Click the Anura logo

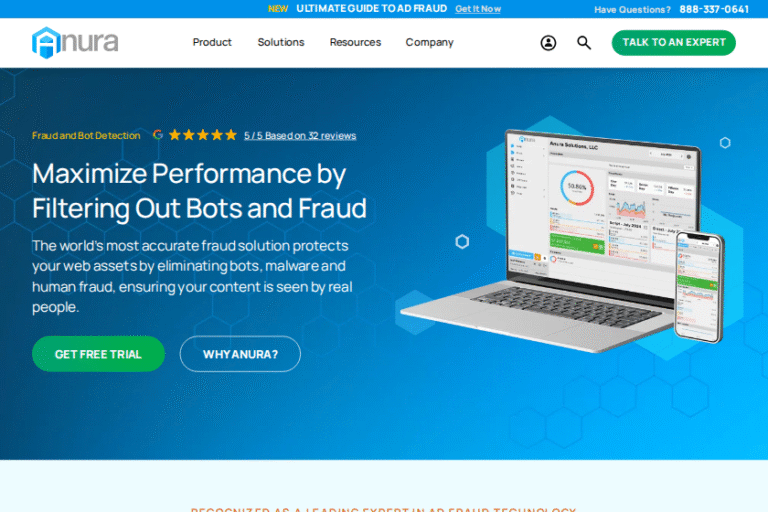[x=75, y=43]
